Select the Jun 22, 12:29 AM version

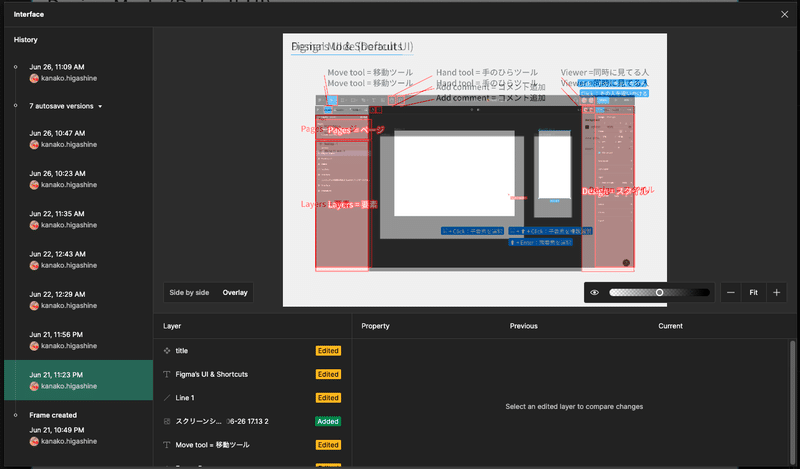coord(79,300)
